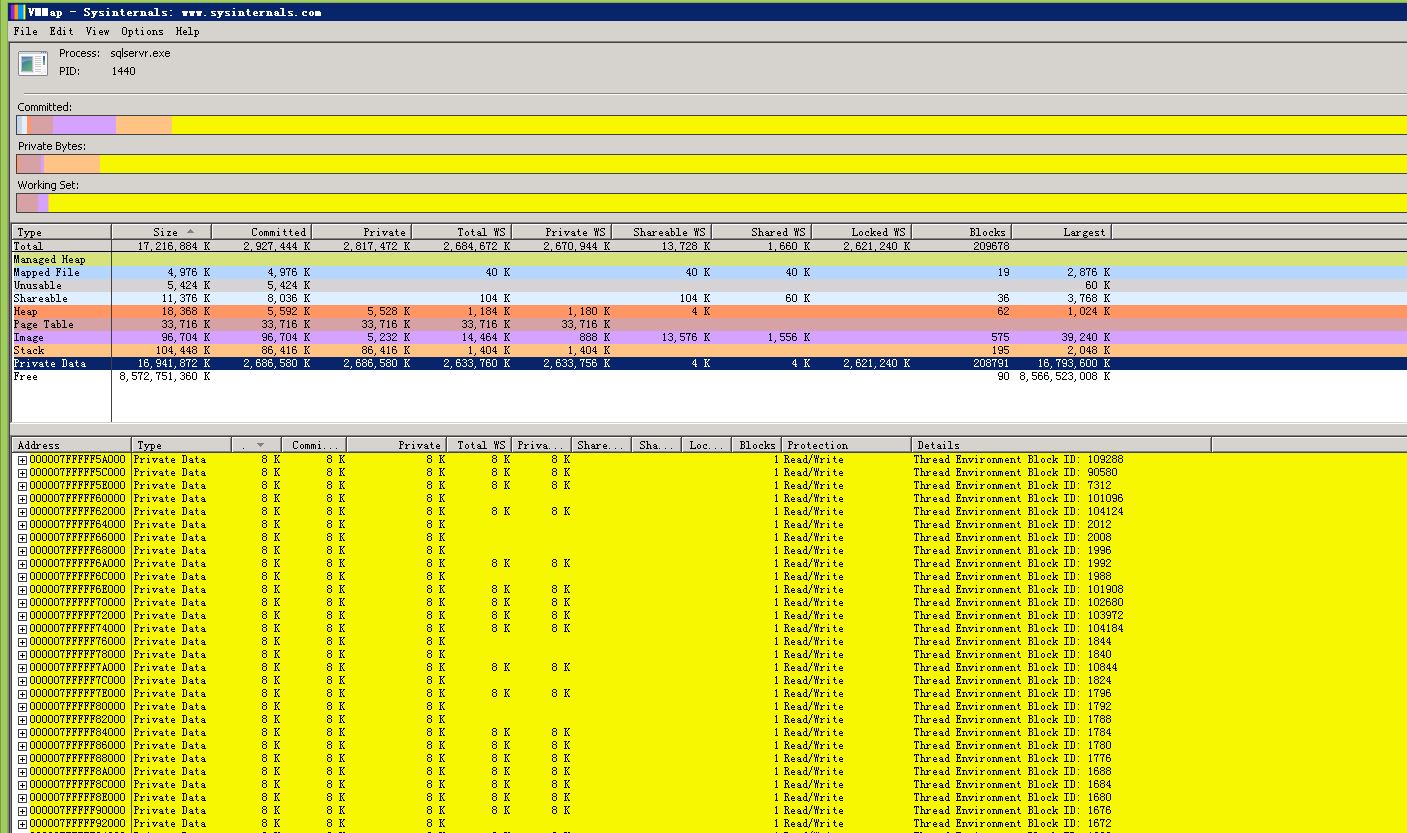Expand address 000007FFFFF64000 row
The width and height of the screenshot is (1407, 833).
(22, 525)
